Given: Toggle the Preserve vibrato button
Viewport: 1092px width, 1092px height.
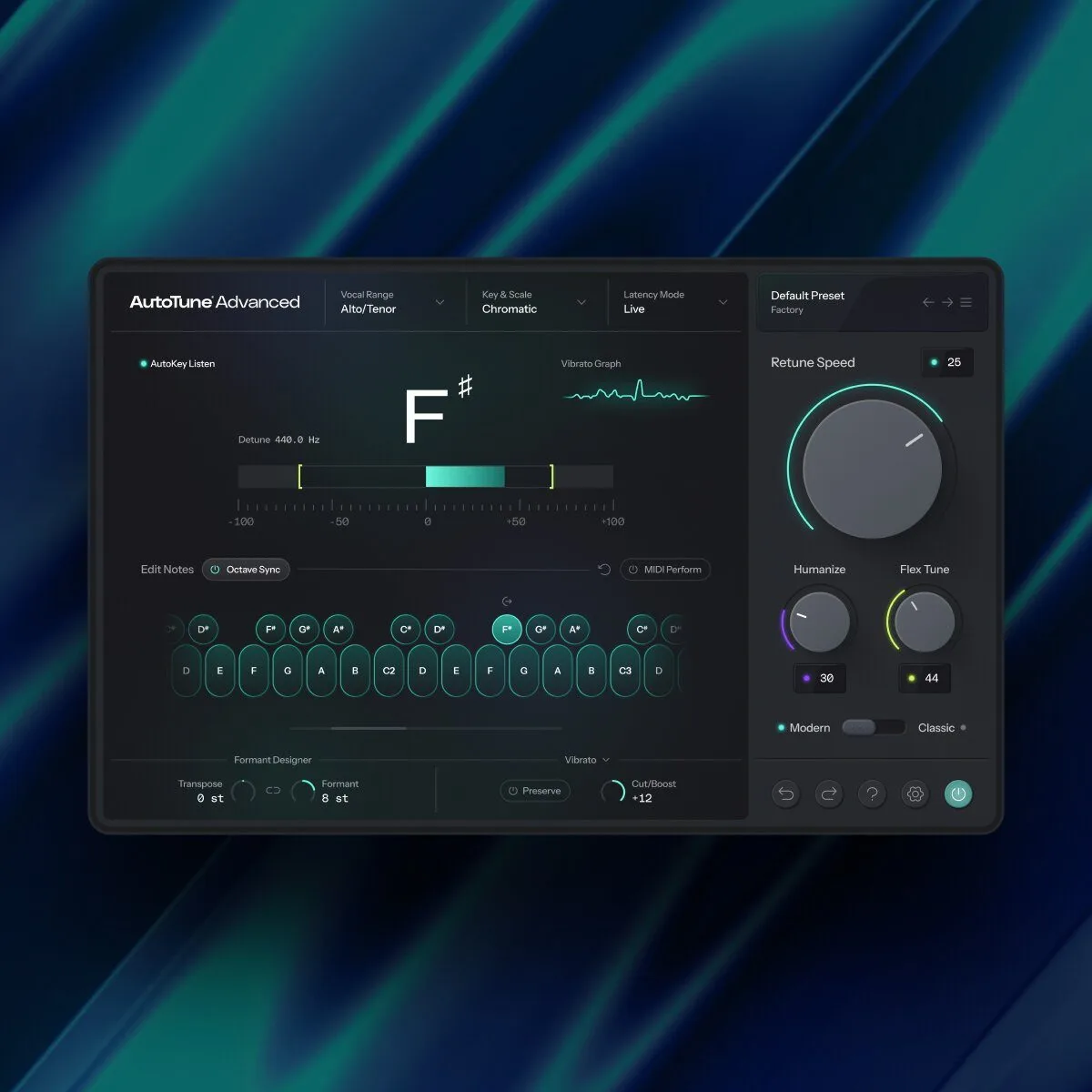Looking at the screenshot, I should [535, 791].
